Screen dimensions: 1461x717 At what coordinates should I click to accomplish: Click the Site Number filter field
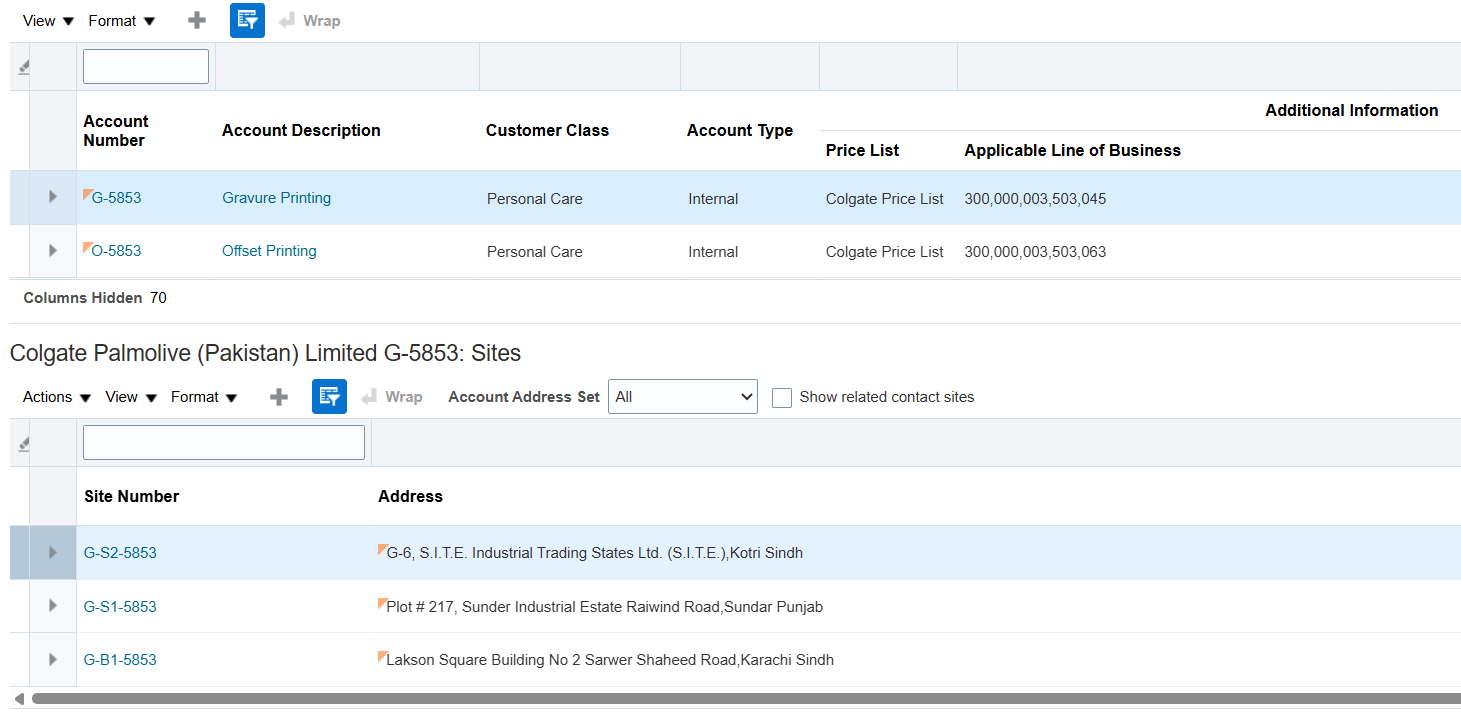pyautogui.click(x=224, y=442)
